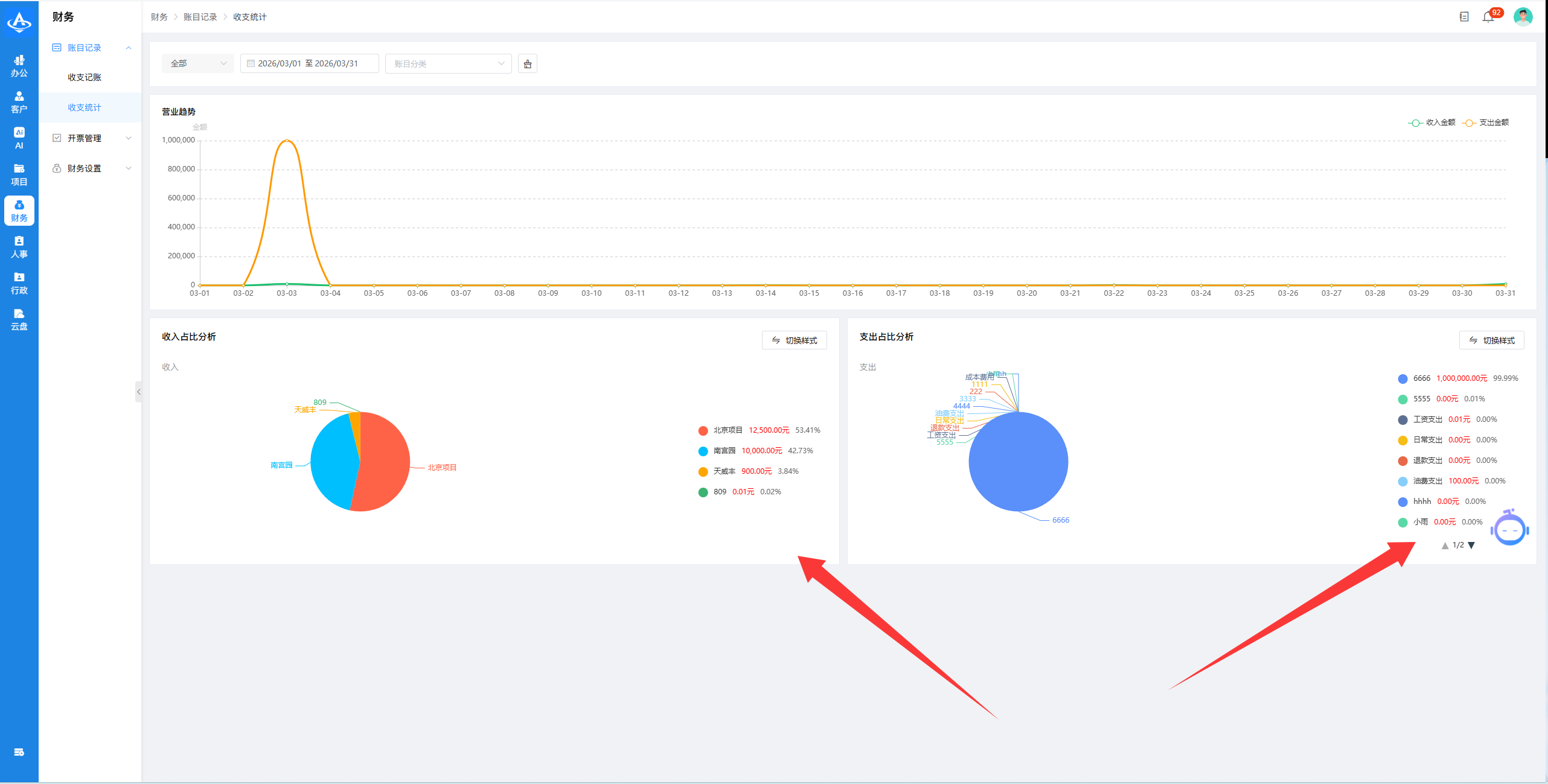Click 切换样式 button for income analysis
1548x784 pixels.
coord(794,340)
